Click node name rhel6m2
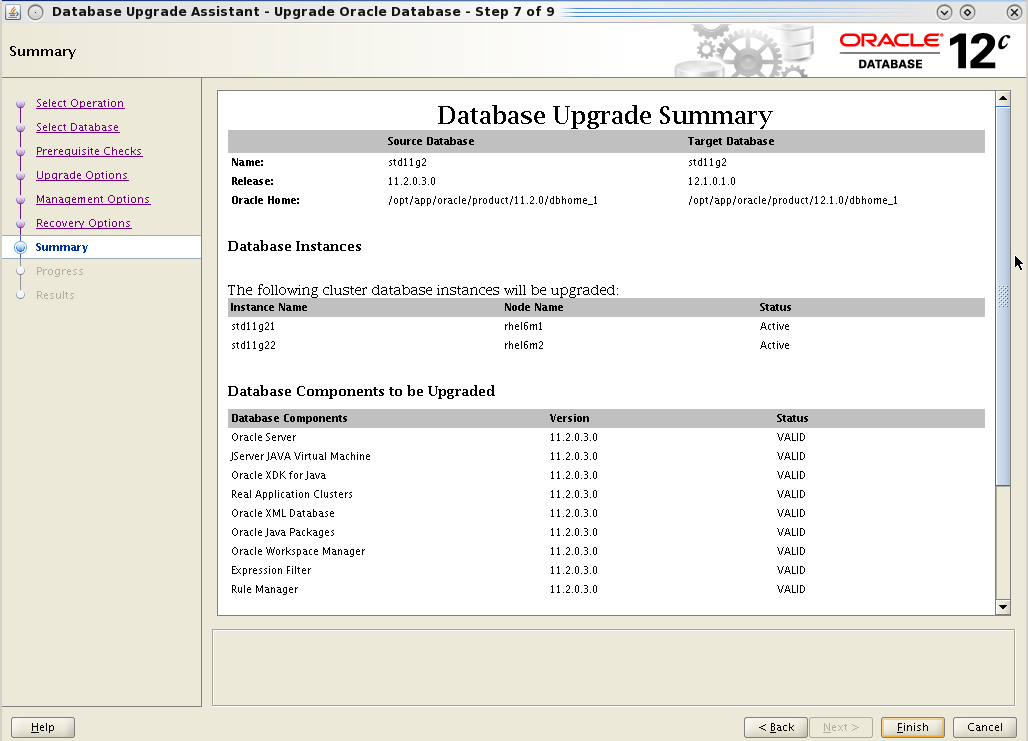1028x741 pixels. [524, 345]
